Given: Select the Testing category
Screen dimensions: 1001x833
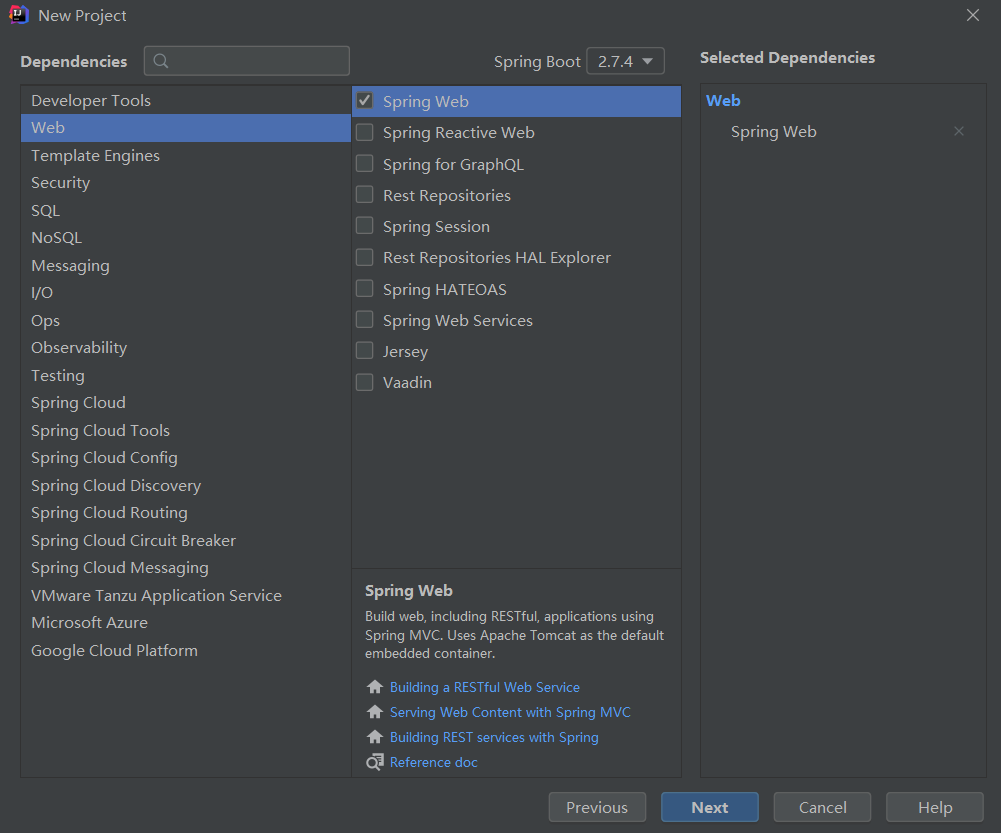Looking at the screenshot, I should 186,375.
